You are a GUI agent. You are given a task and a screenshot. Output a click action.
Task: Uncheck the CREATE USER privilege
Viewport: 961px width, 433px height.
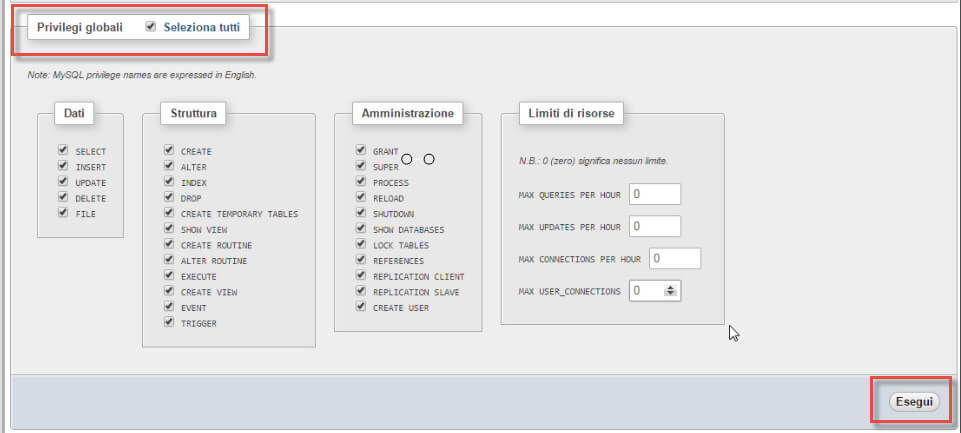[360, 307]
